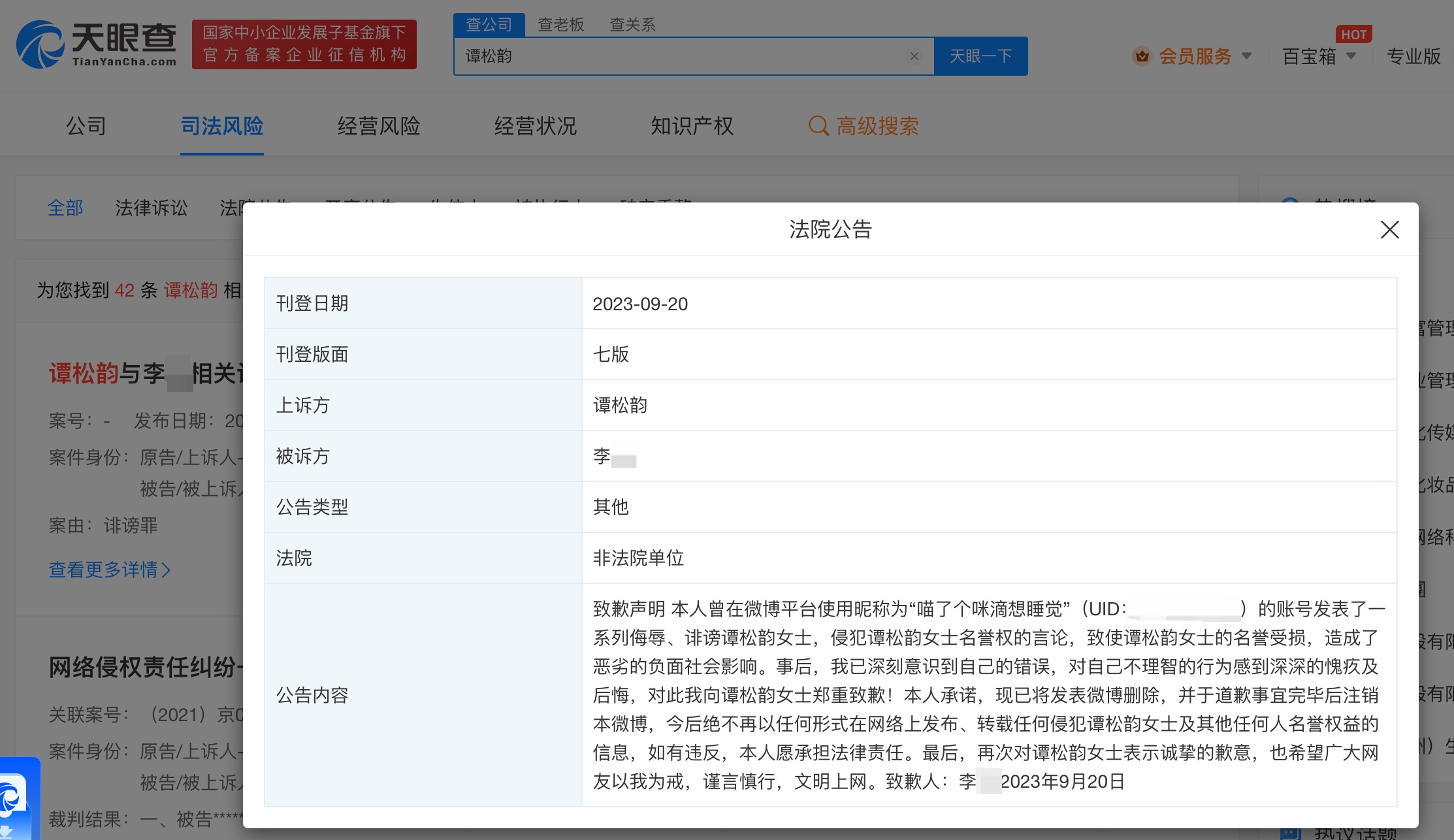
Task: Click the crown icon beside 会员服务
Action: [1142, 56]
